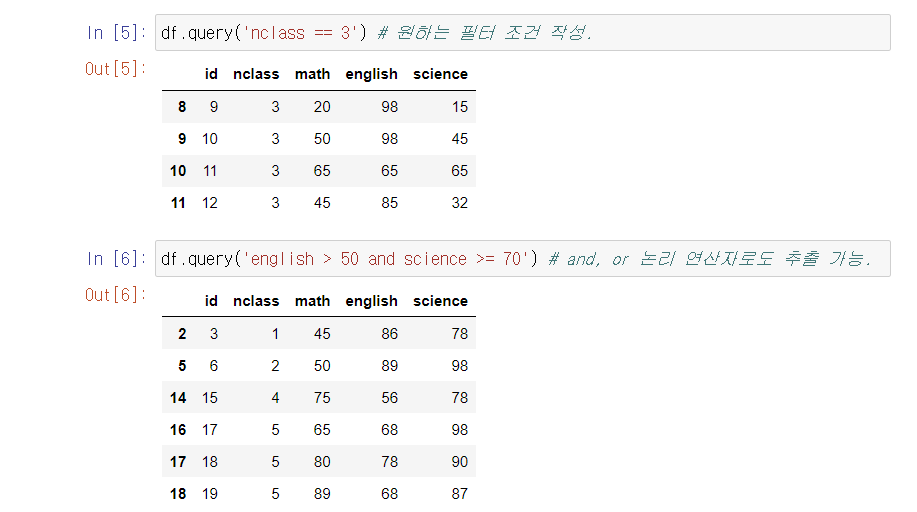This screenshot has height=512, width=917.
Task: Click the In [6] code cell input
Action: [x=522, y=259]
